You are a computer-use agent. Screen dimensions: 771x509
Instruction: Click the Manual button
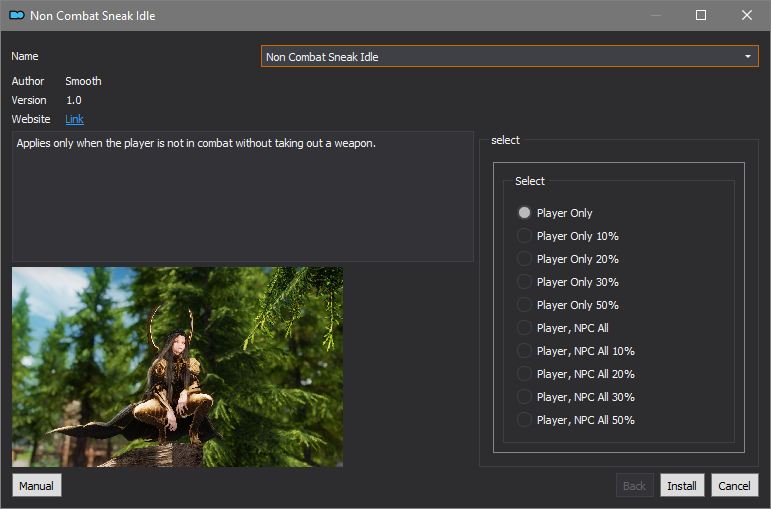tap(37, 485)
